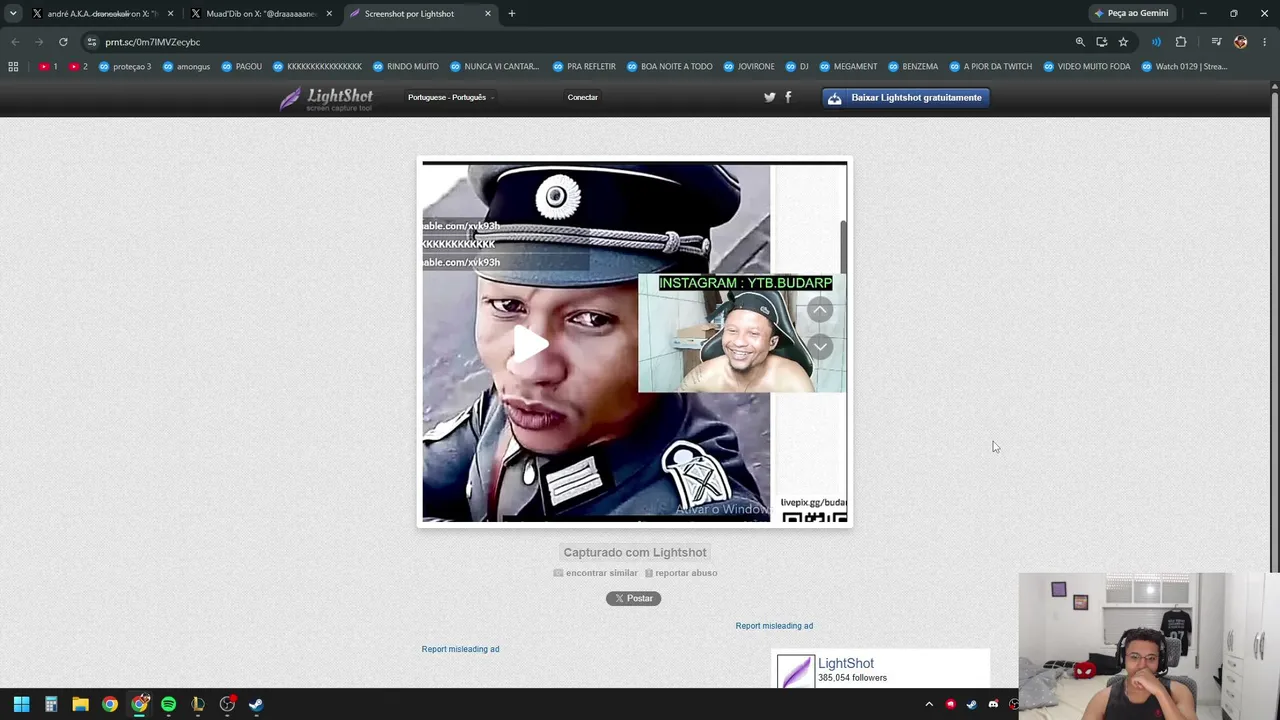Open the Chrome profile avatar menu
1280x720 pixels.
pos(1241,42)
